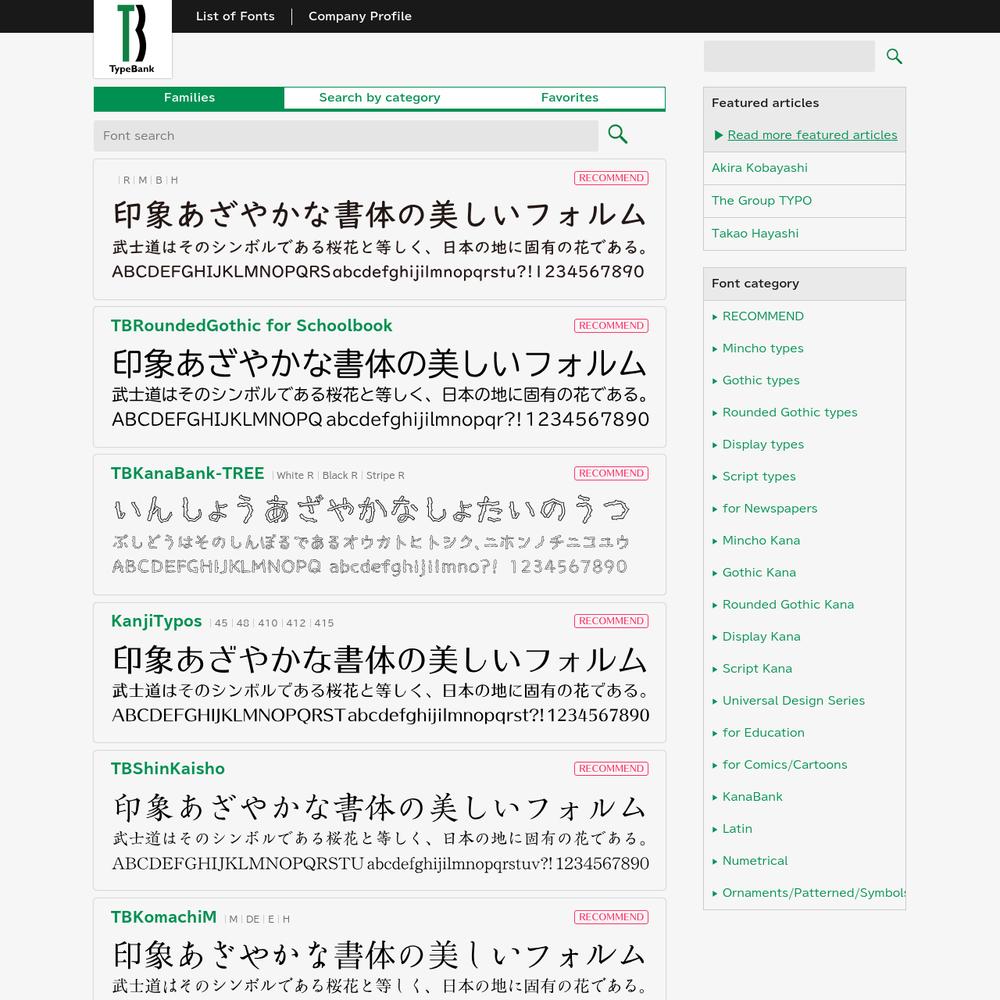
Task: Open Read more featured articles link
Action: (812, 135)
